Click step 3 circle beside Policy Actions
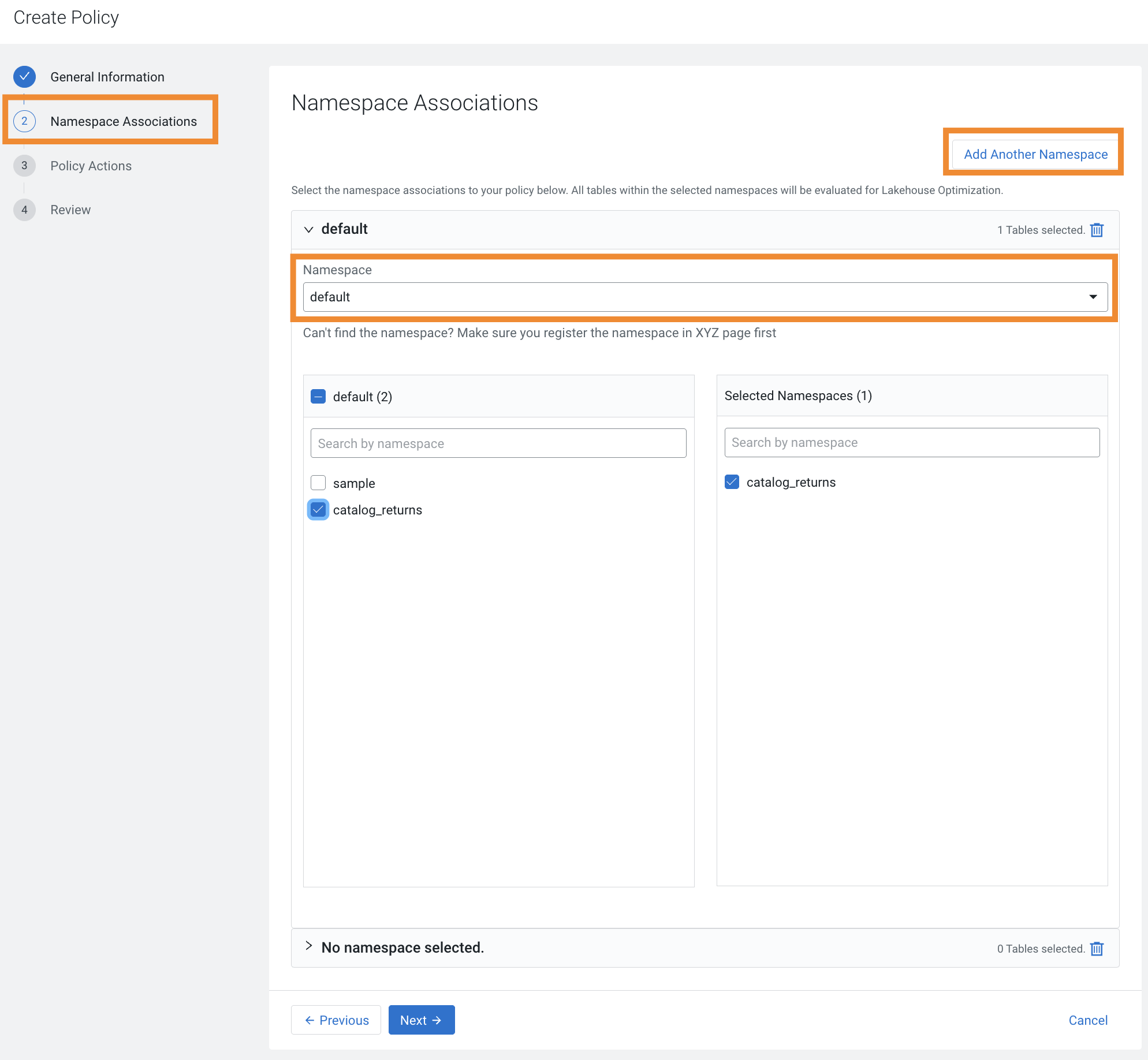1148x1060 pixels. point(24,166)
